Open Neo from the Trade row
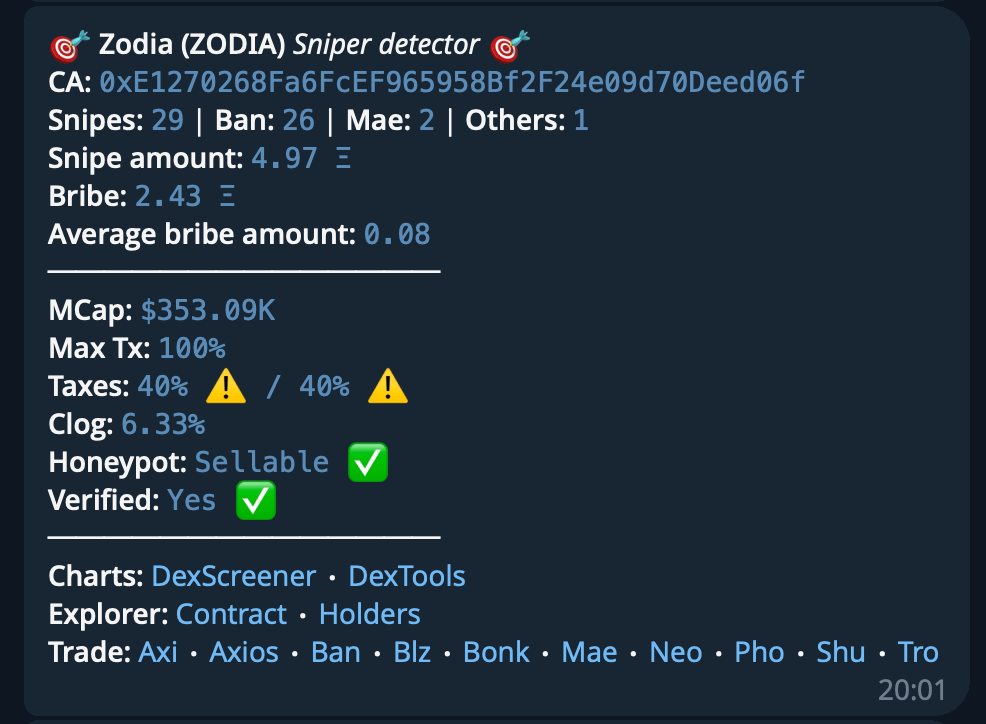 [675, 651]
